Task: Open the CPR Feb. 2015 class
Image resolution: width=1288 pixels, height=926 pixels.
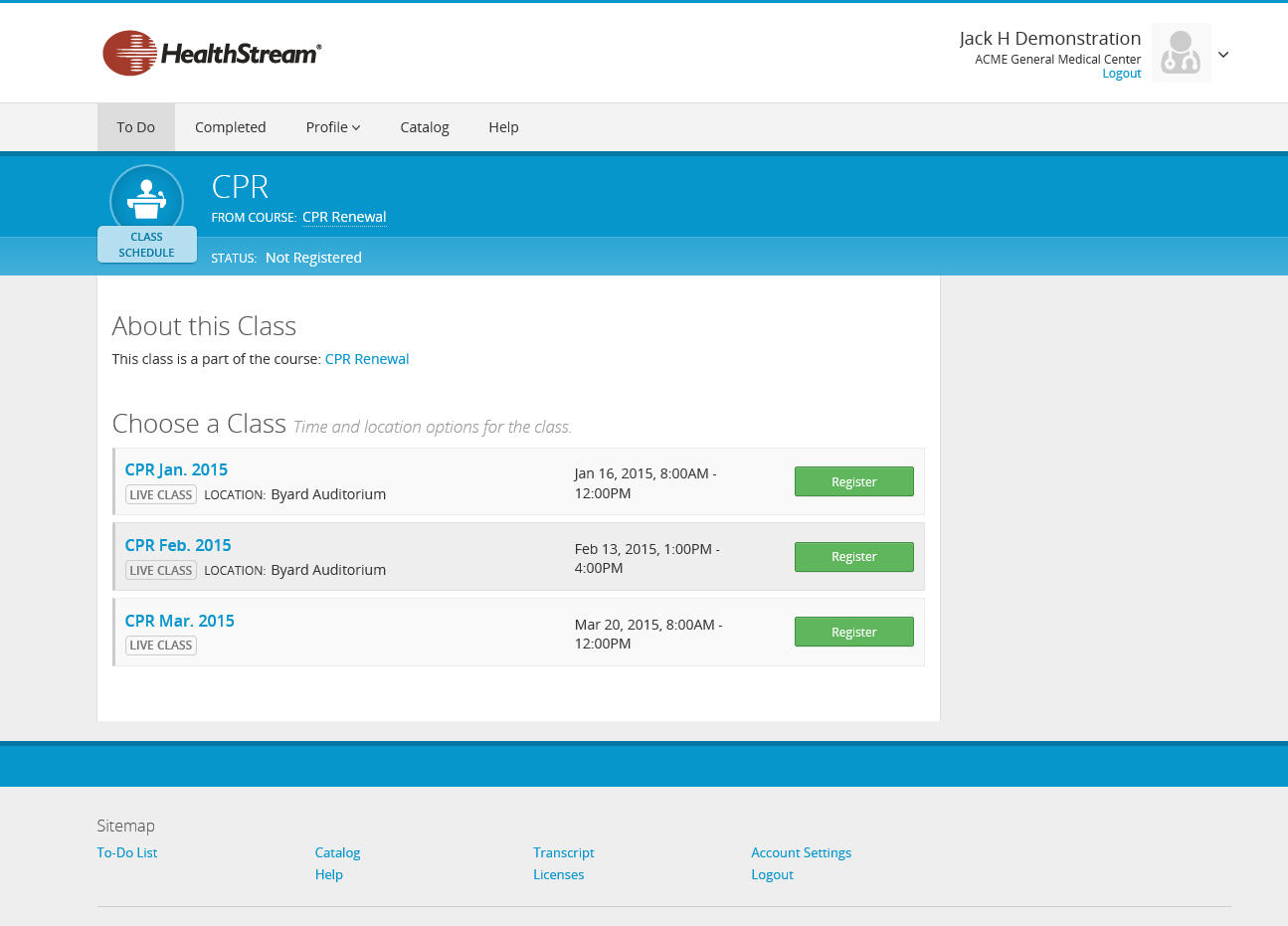Action: (178, 545)
